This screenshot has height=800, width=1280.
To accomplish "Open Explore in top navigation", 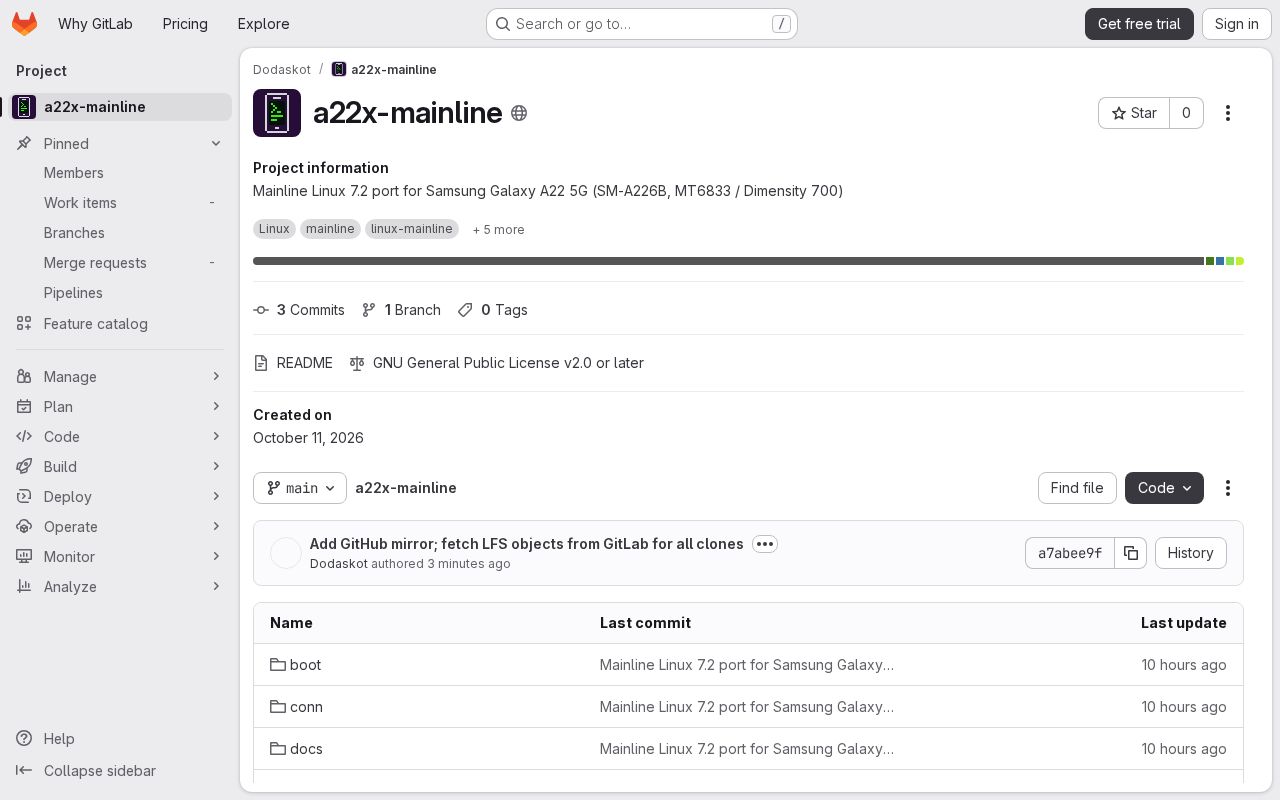I will [x=264, y=24].
